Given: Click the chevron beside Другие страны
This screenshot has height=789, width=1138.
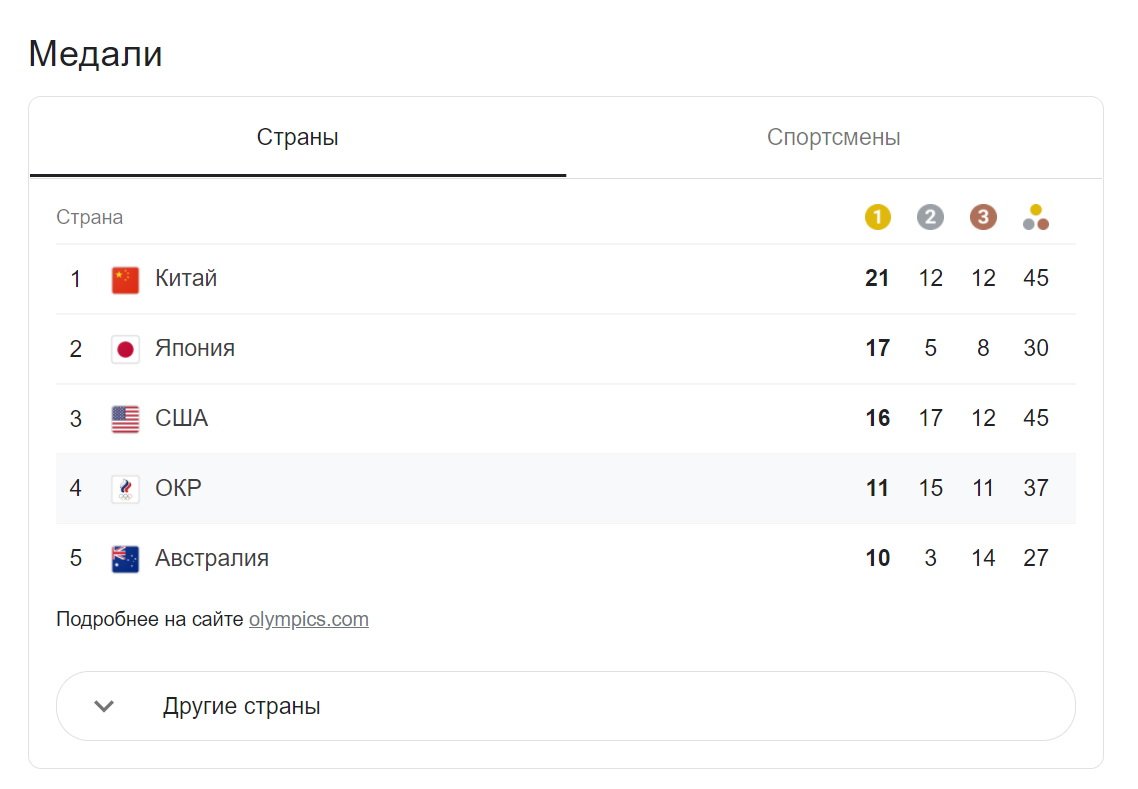Looking at the screenshot, I should 104,706.
